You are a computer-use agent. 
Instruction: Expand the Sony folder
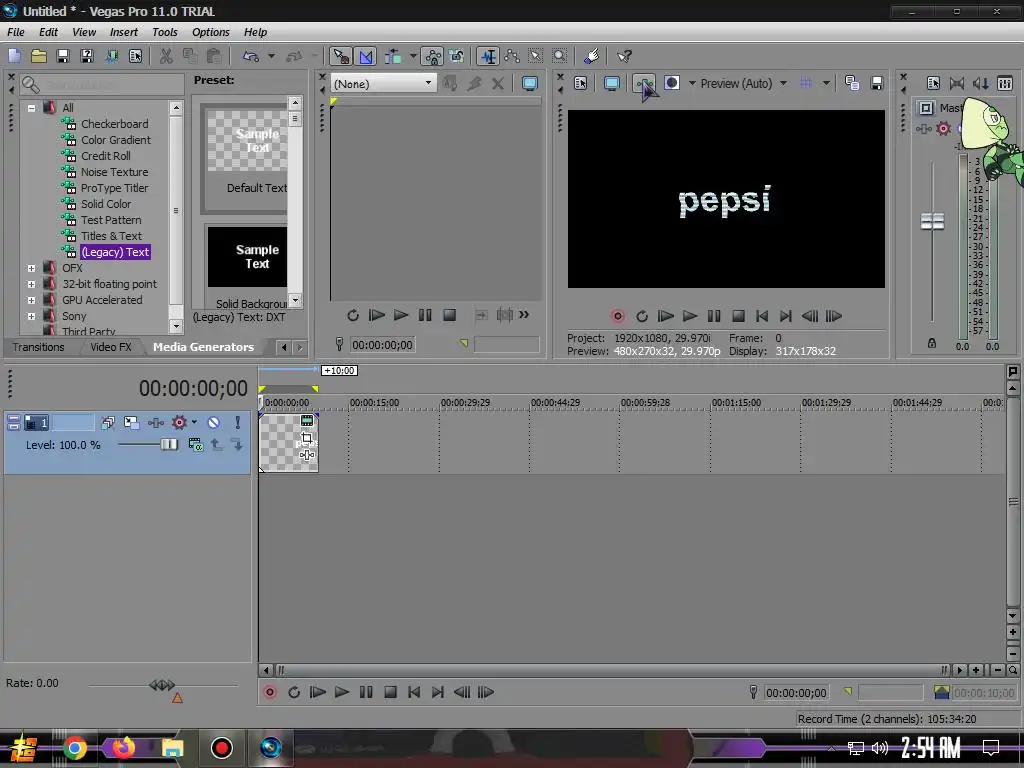(x=31, y=316)
